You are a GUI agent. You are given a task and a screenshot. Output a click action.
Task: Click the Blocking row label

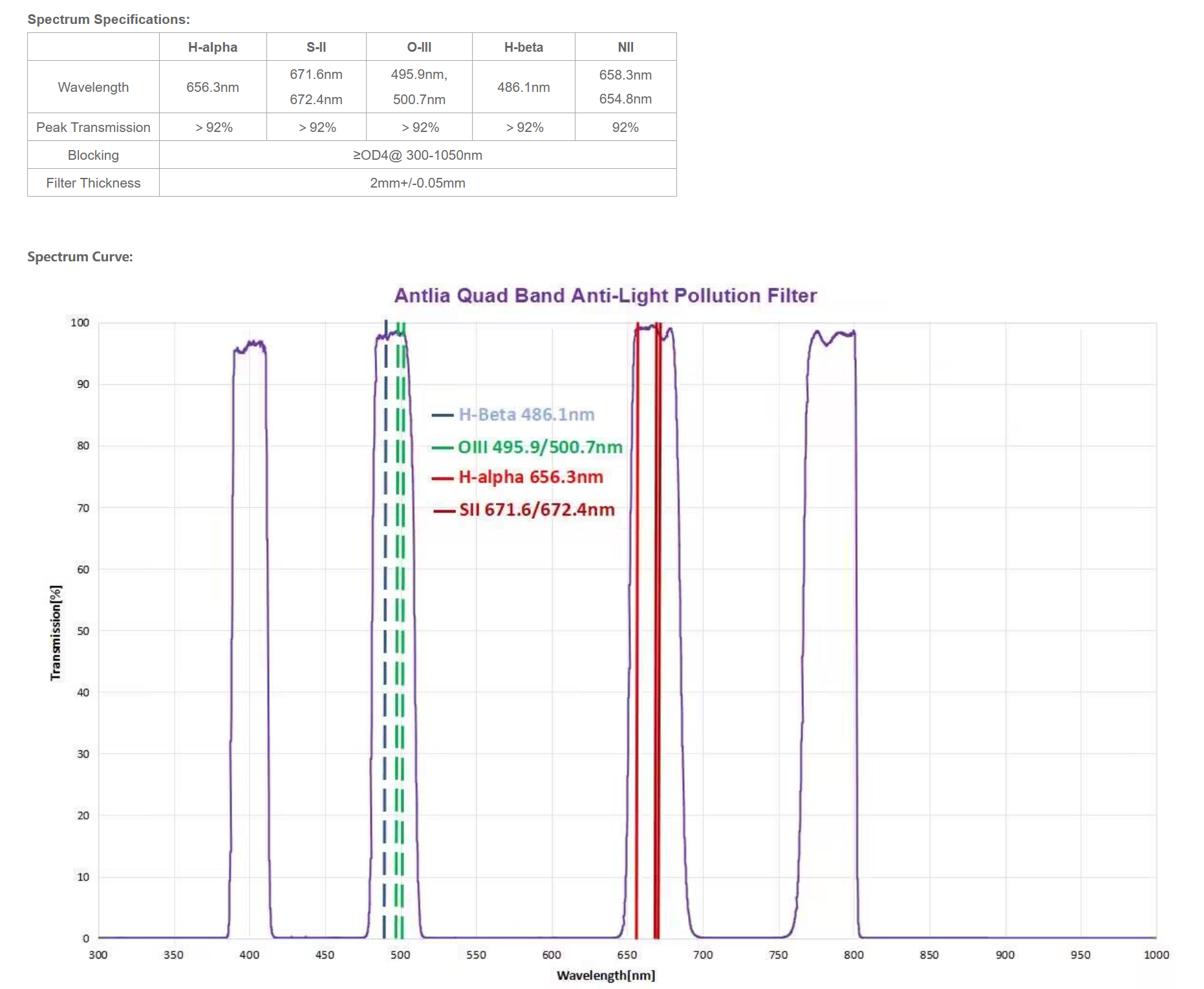93,155
